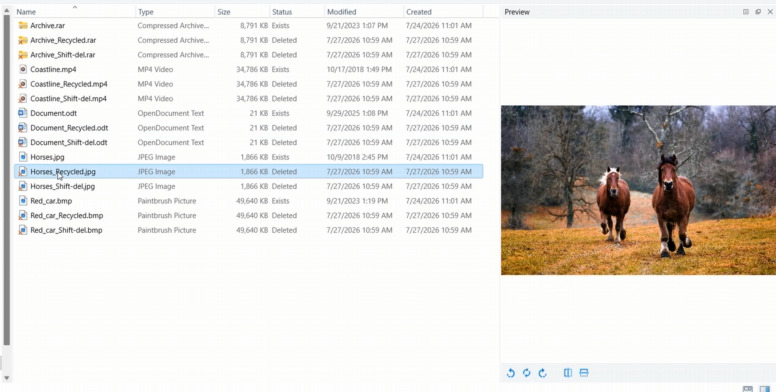Click the Coastline_Shift-del.mp4 video icon
Viewport: 776px width, 392px height.
[x=23, y=98]
